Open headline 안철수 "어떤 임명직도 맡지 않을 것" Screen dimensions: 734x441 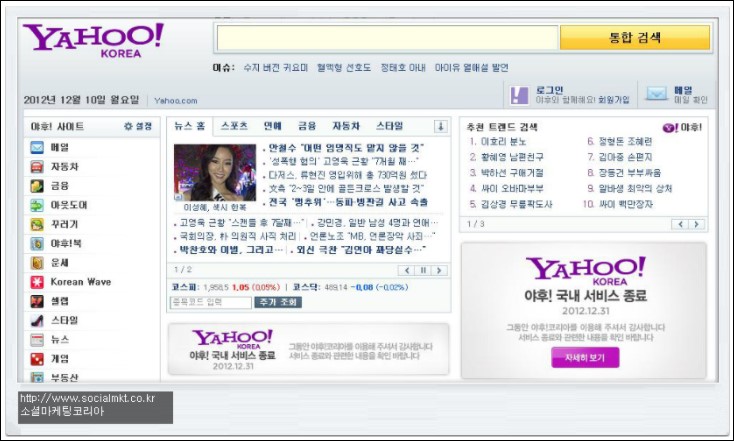click(x=346, y=148)
